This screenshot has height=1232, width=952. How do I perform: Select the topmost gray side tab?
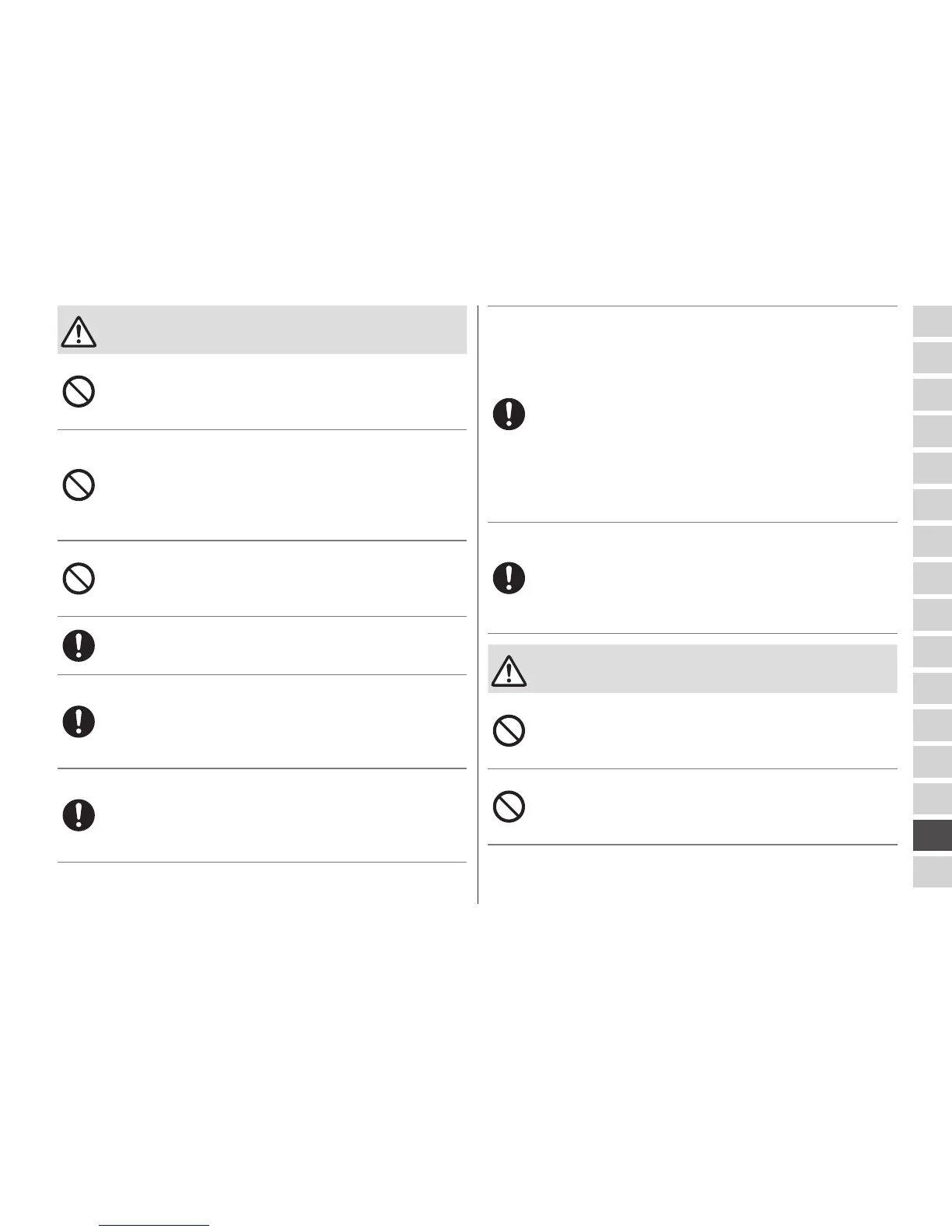tap(933, 321)
